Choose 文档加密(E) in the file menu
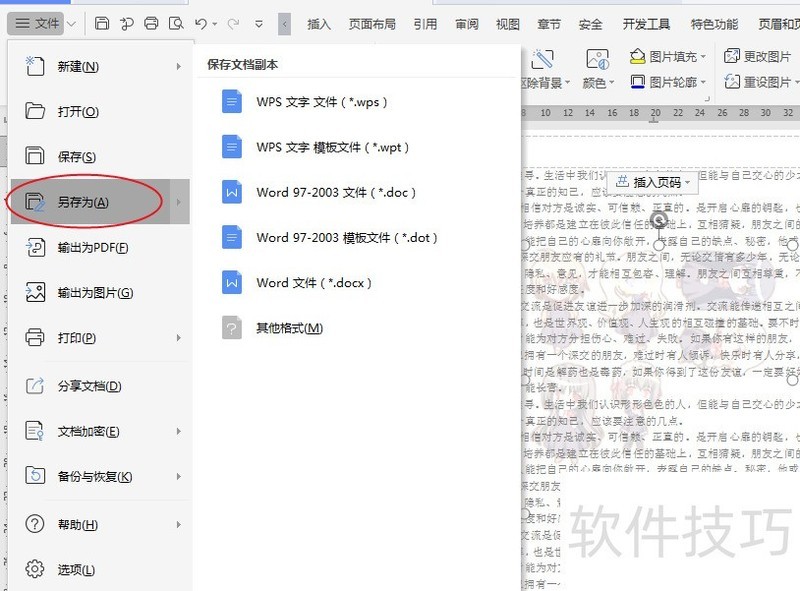Viewport: 800px width, 591px height. point(100,431)
